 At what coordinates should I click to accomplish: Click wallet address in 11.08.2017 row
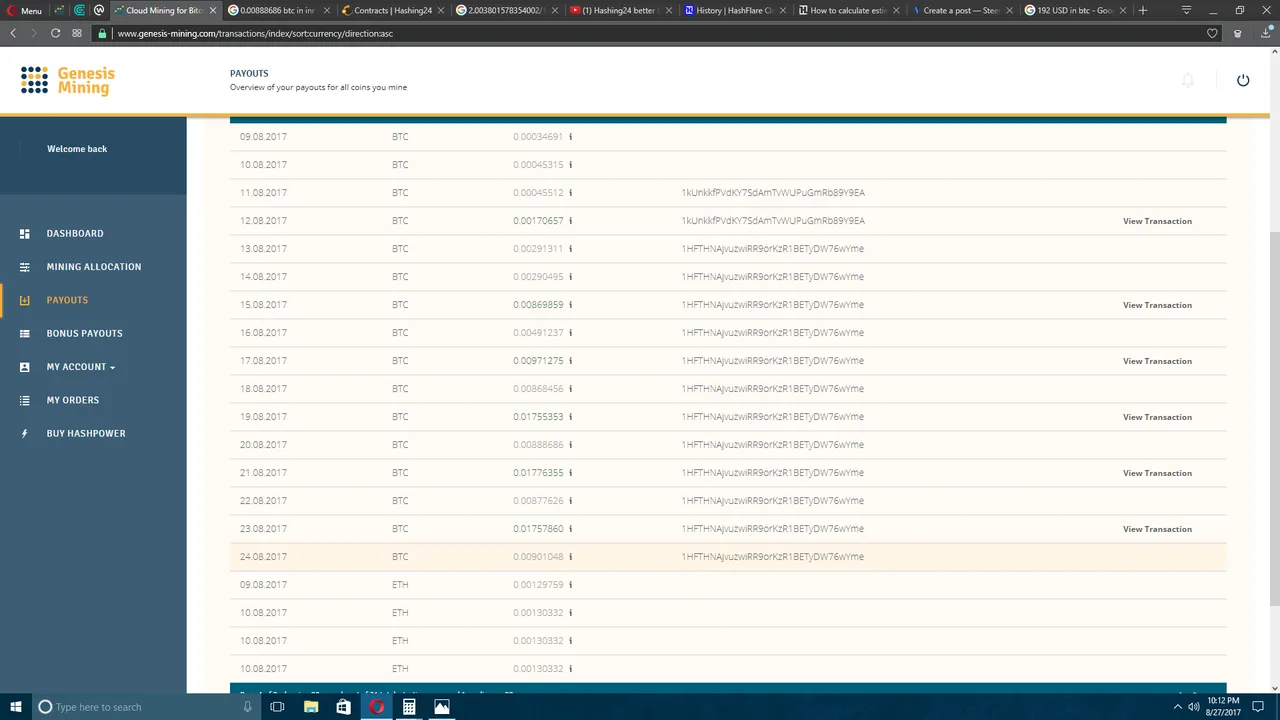point(773,193)
